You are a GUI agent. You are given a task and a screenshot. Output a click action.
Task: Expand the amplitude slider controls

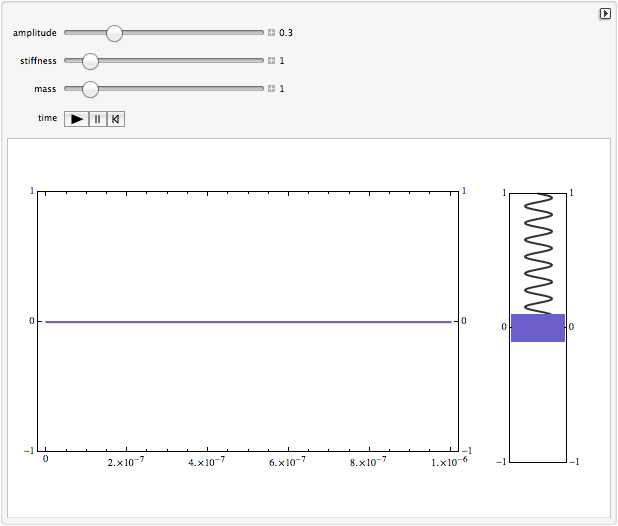[271, 33]
